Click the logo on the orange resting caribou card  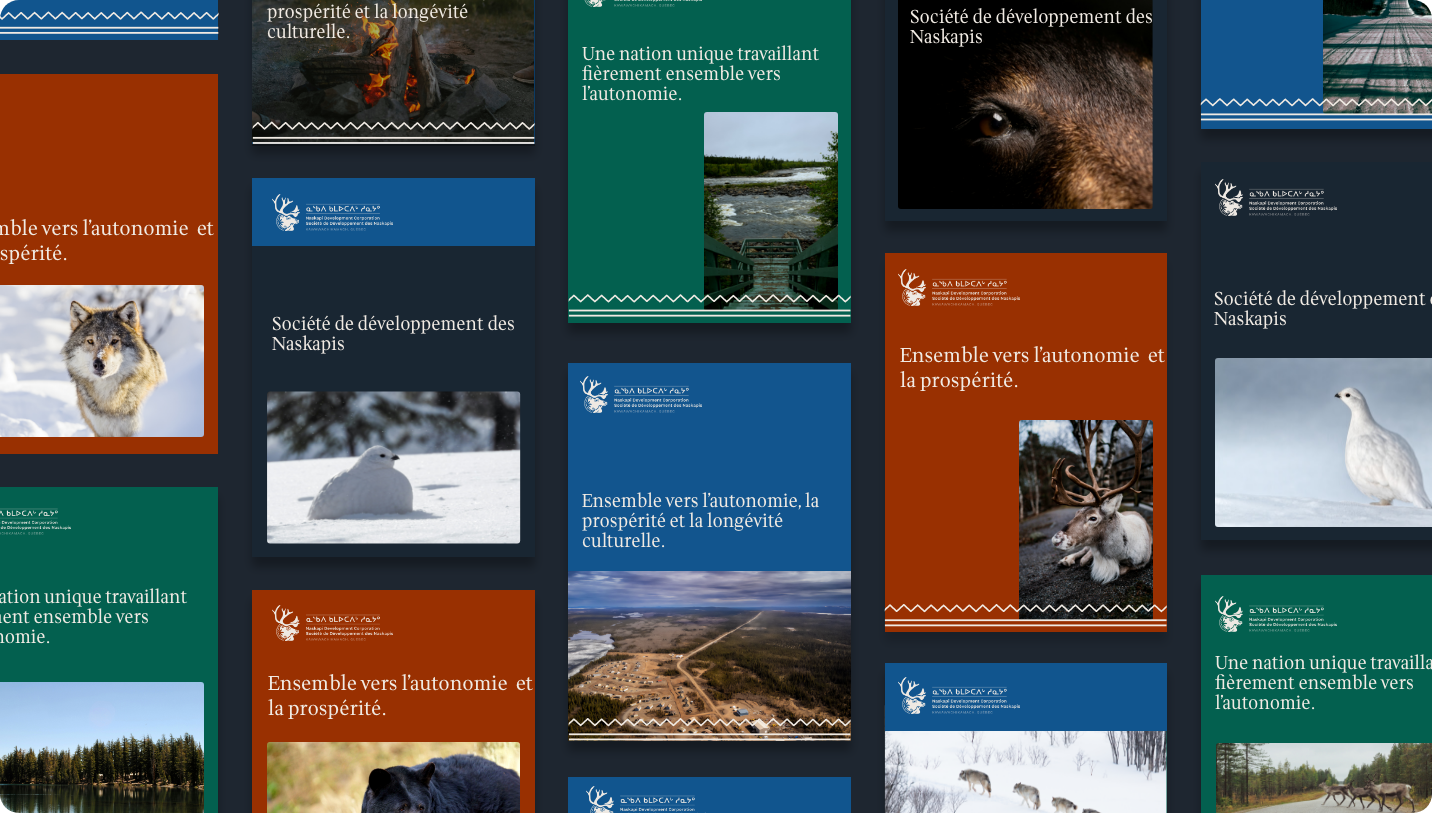point(911,288)
